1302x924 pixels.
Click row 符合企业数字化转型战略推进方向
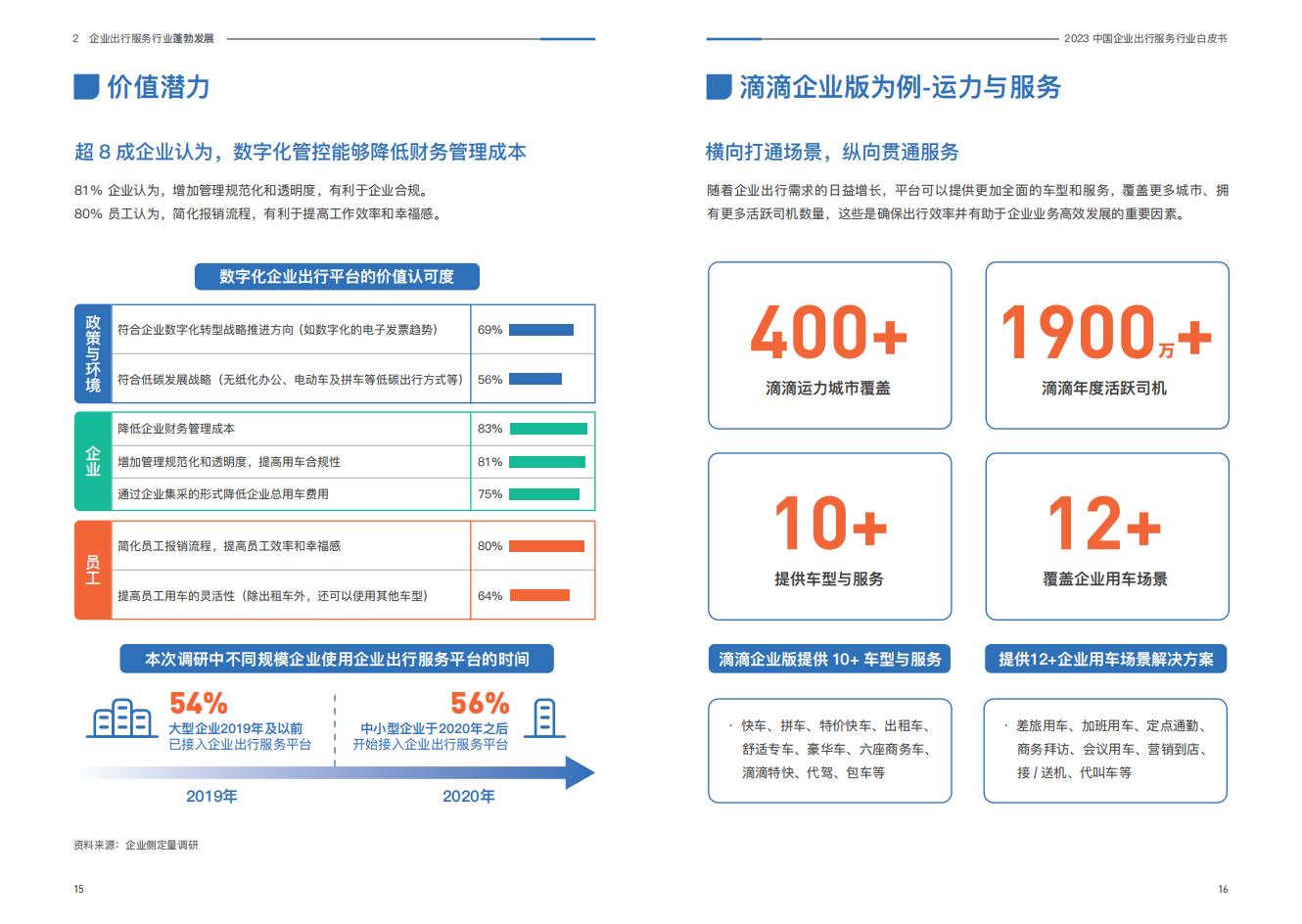[x=352, y=330]
